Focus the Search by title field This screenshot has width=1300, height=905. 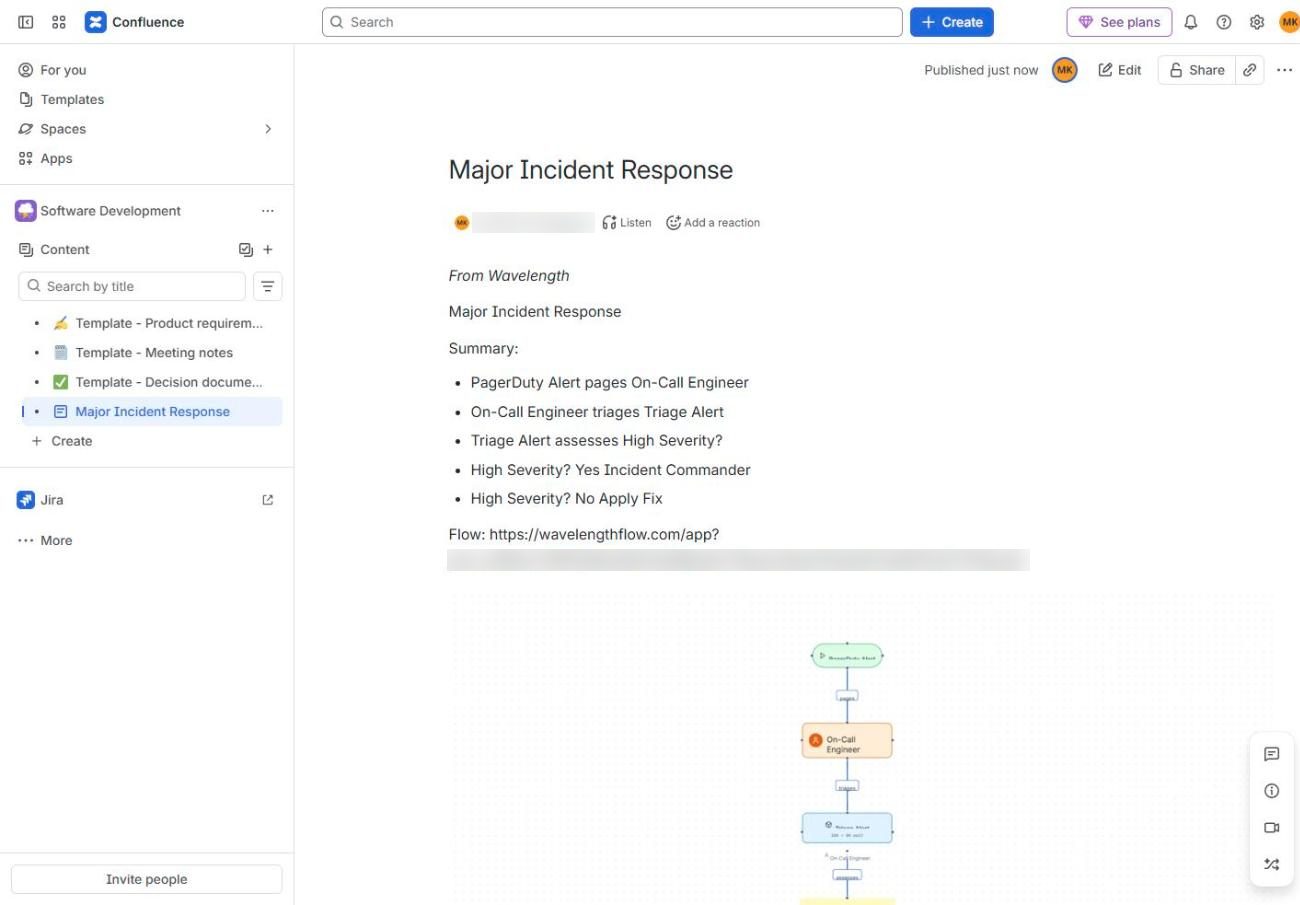(x=132, y=286)
